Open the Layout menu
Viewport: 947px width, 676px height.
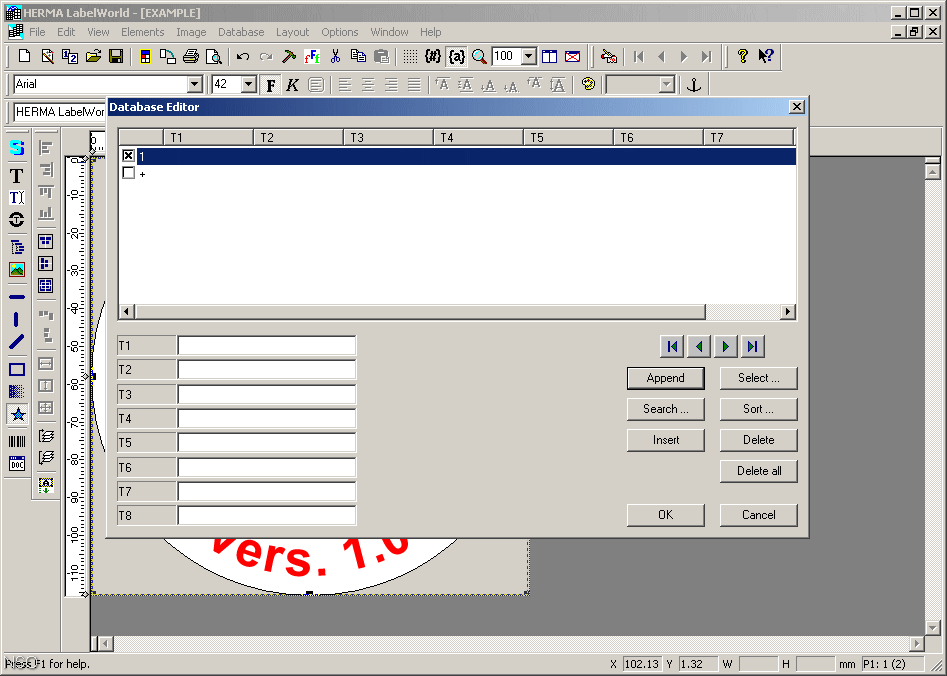(292, 31)
